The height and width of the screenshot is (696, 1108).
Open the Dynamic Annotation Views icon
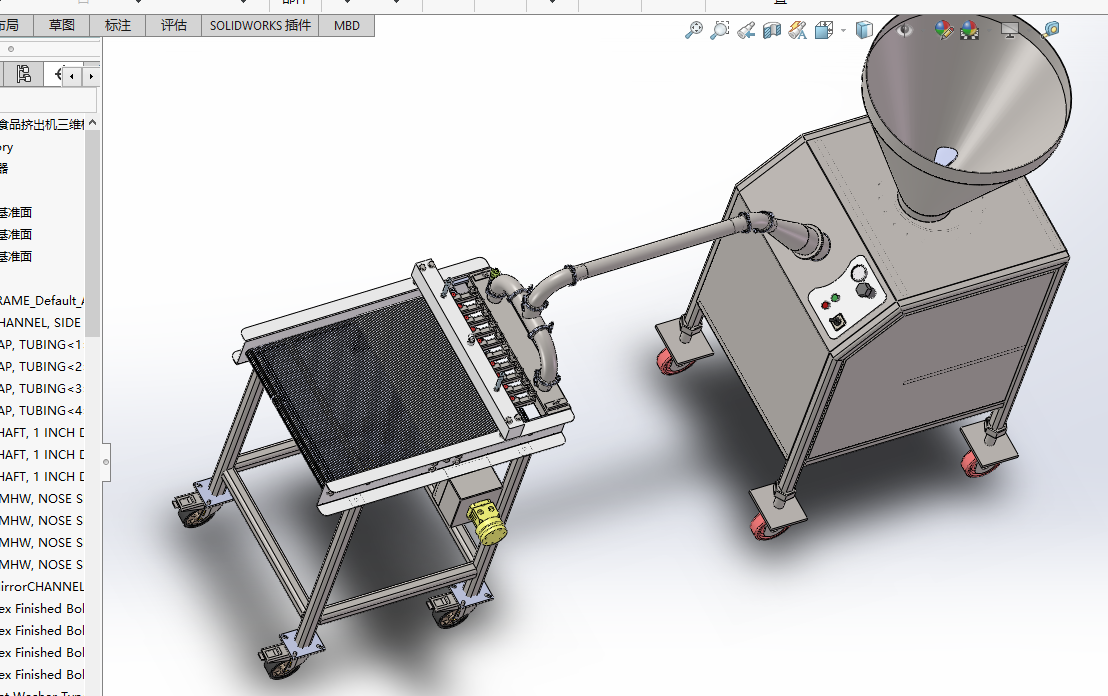(797, 31)
